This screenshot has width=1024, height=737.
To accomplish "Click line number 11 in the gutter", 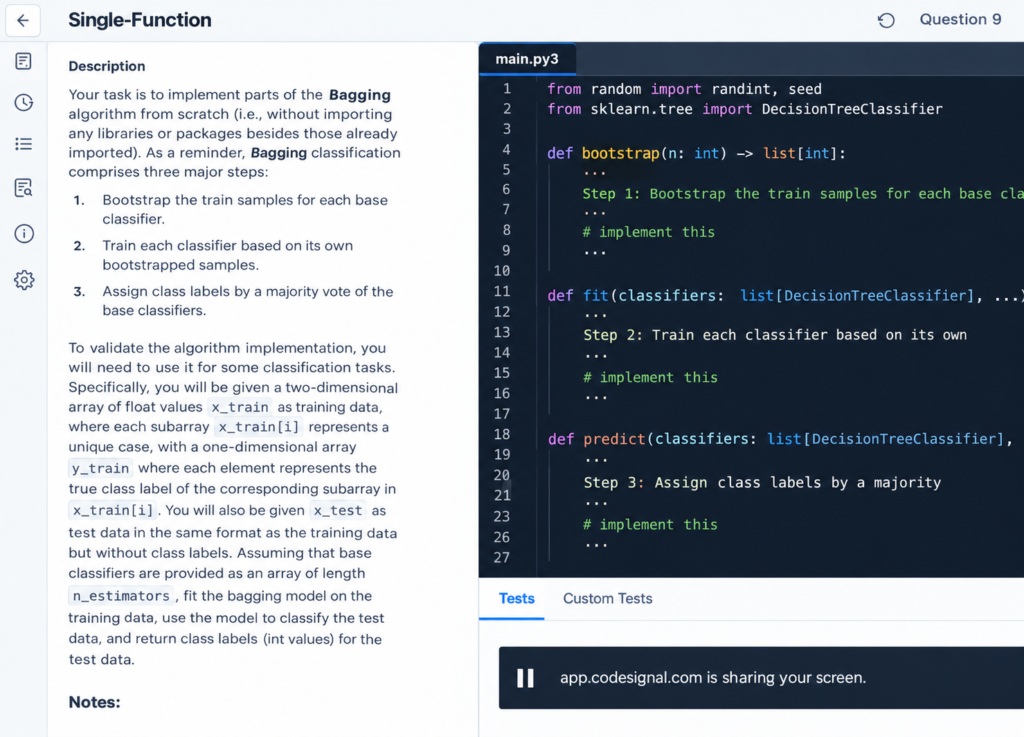I will (x=502, y=291).
